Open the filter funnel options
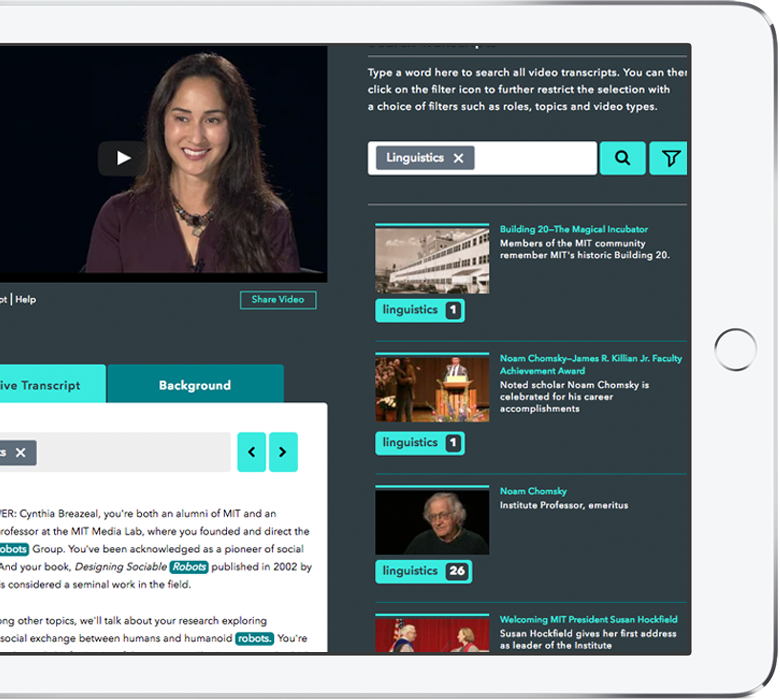The width and height of the screenshot is (780, 700). 670,158
